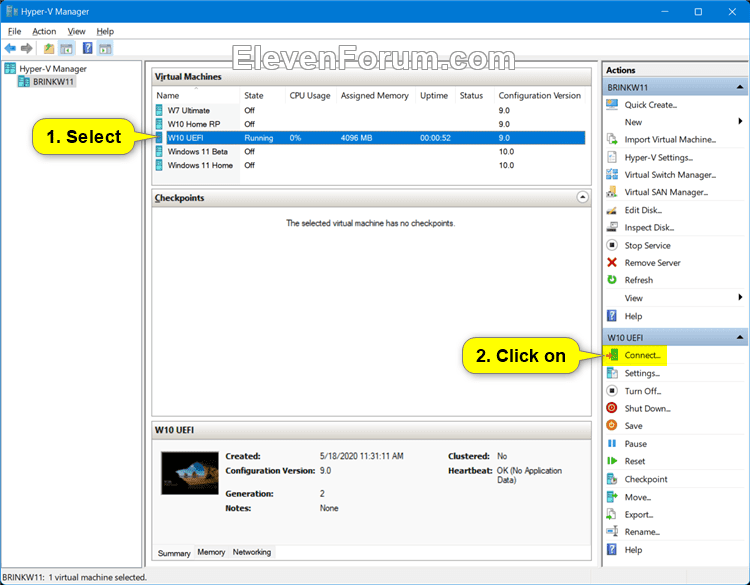The height and width of the screenshot is (585, 750).
Task: Sort by Uptime column header
Action: [x=434, y=96]
